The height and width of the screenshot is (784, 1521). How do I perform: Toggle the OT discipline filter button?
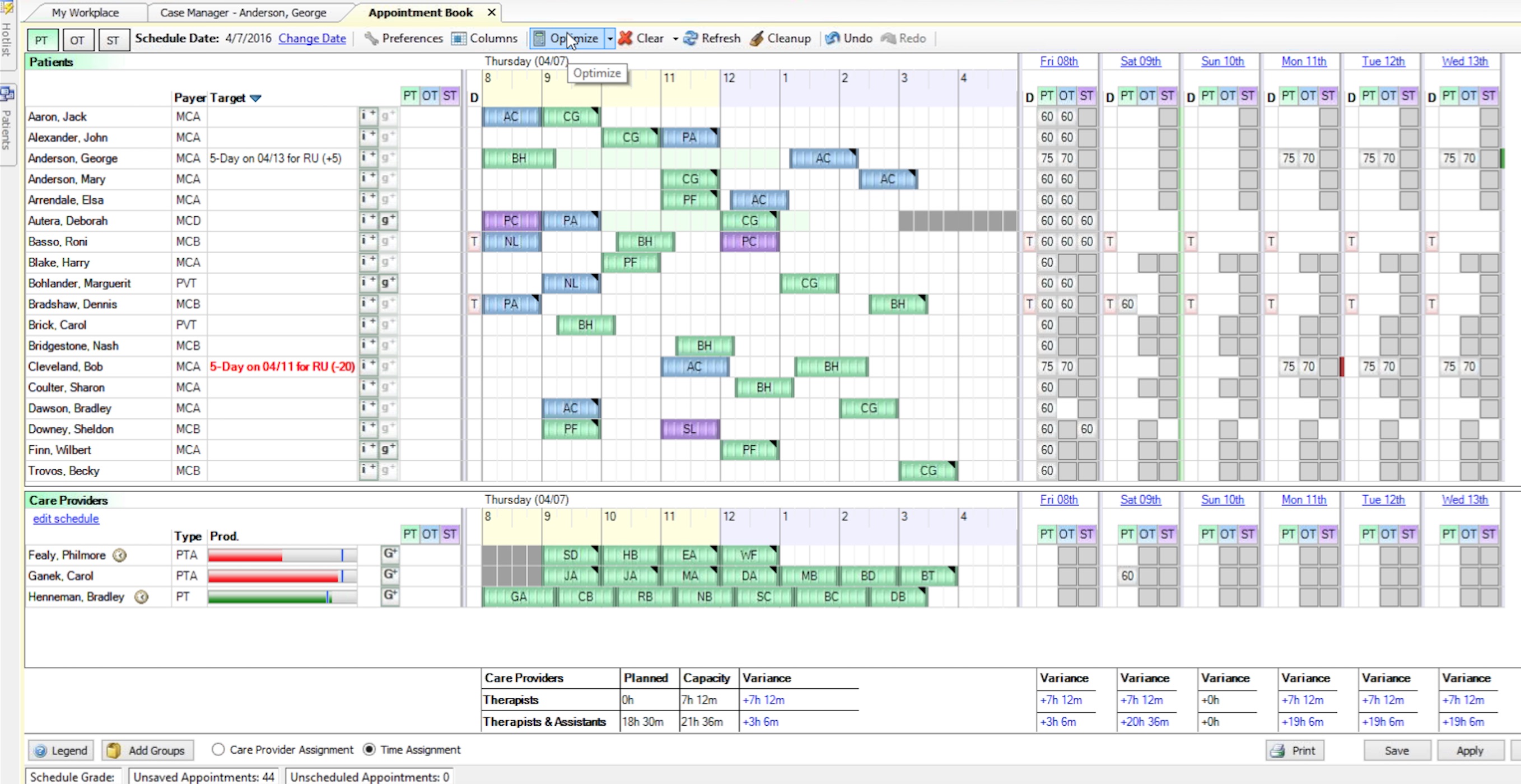click(x=77, y=40)
